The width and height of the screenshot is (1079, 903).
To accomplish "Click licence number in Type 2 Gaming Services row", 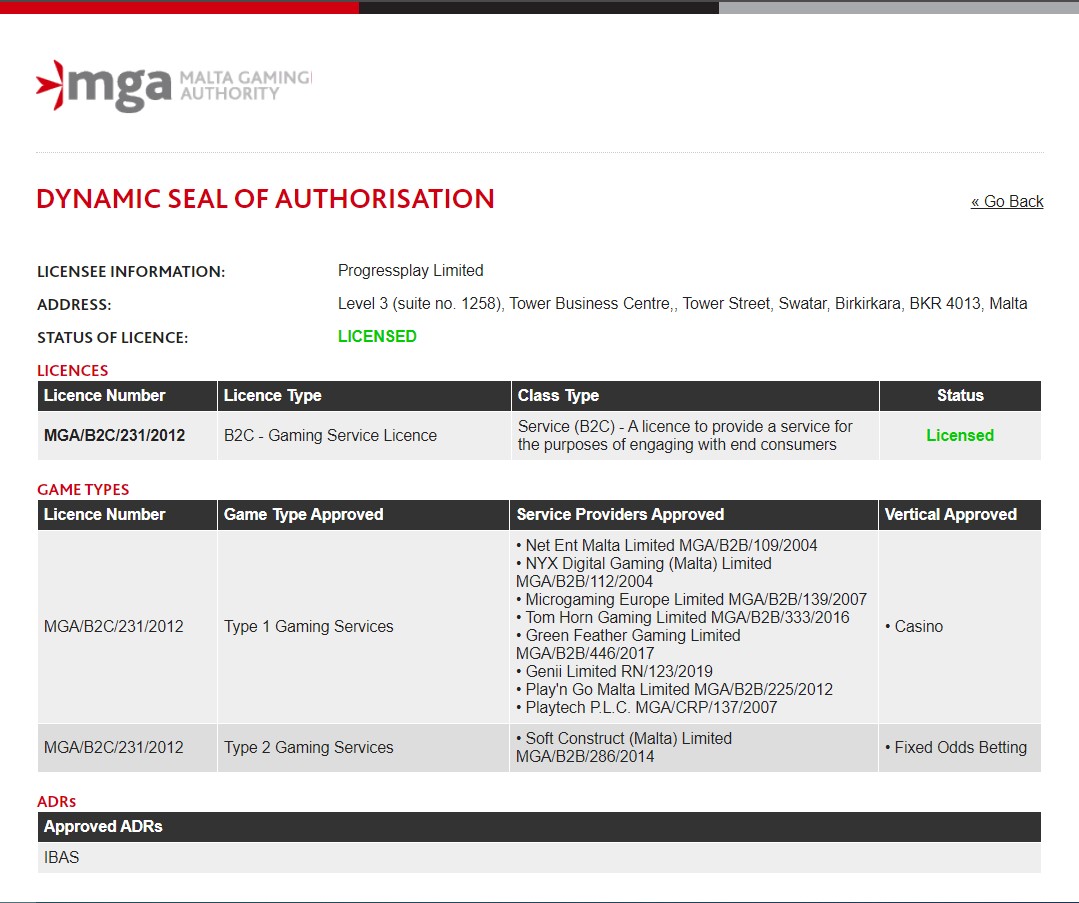I will coord(114,747).
